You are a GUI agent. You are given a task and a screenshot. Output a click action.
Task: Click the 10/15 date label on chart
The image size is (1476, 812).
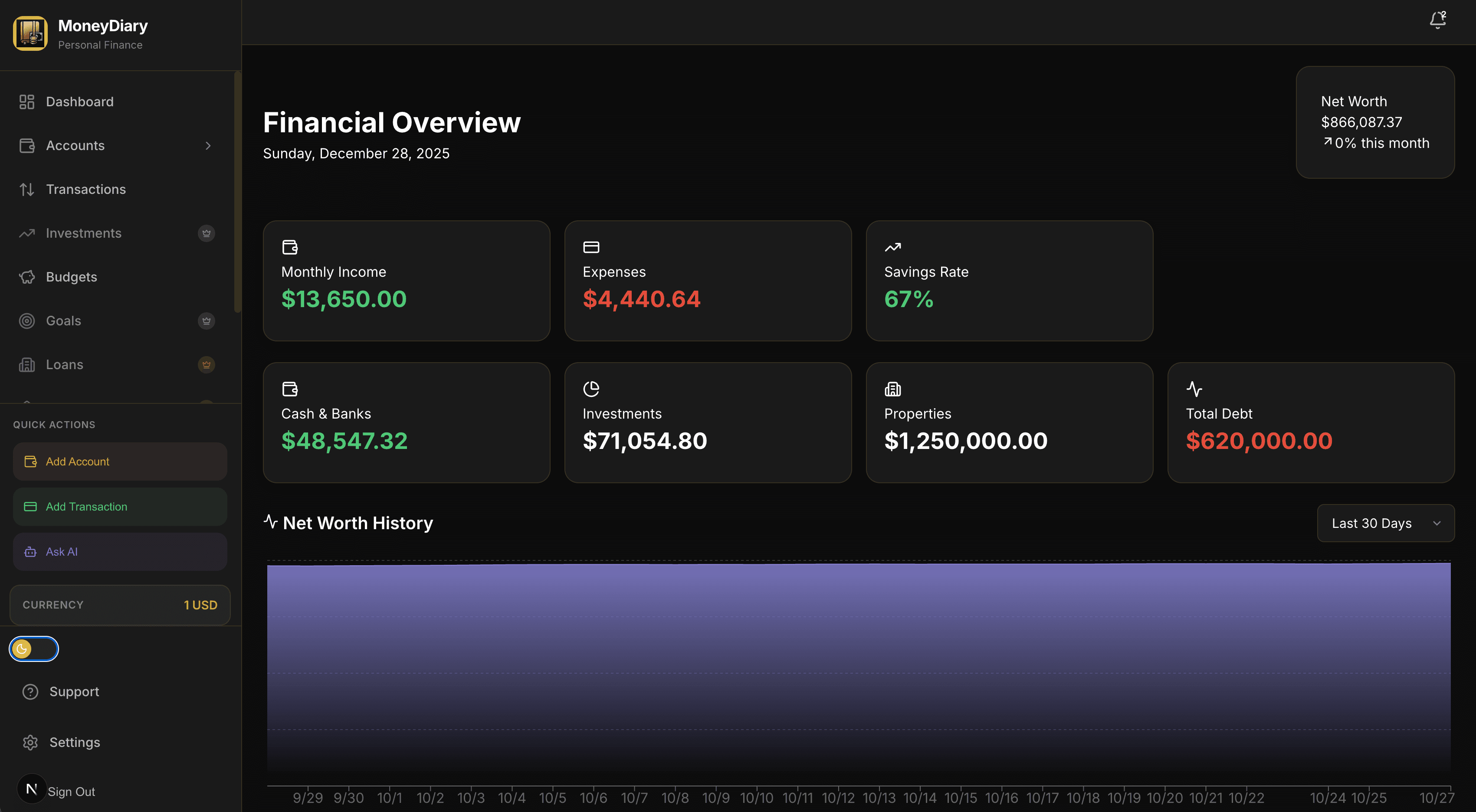click(960, 798)
